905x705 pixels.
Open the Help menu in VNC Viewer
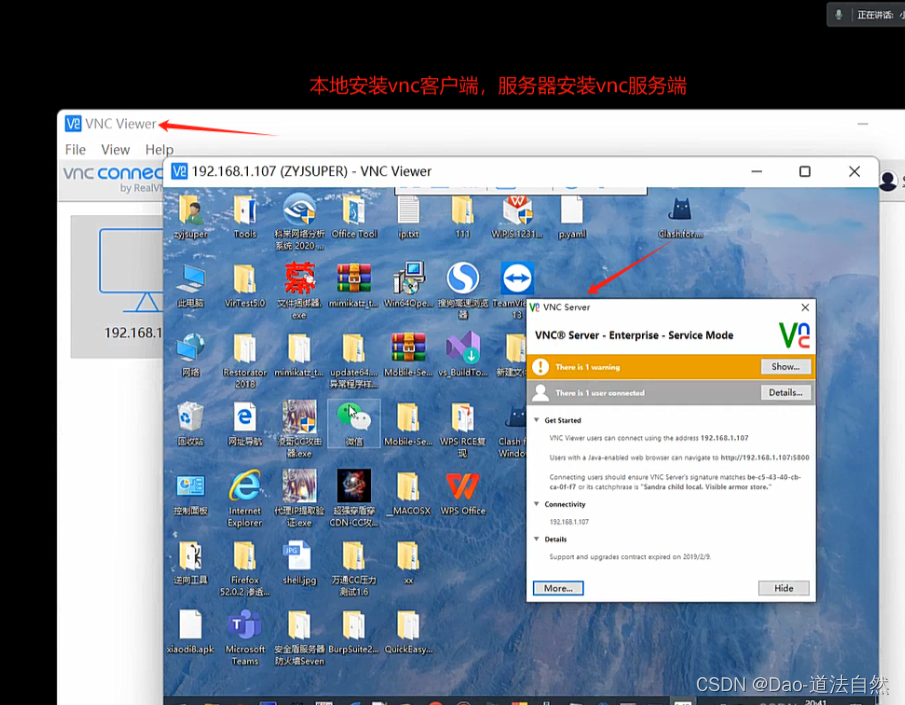point(159,150)
